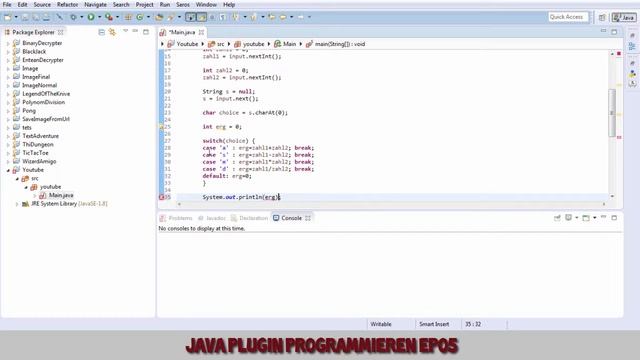This screenshot has width=640, height=360.
Task: Click the green Run button icon
Action: click(x=91, y=17)
